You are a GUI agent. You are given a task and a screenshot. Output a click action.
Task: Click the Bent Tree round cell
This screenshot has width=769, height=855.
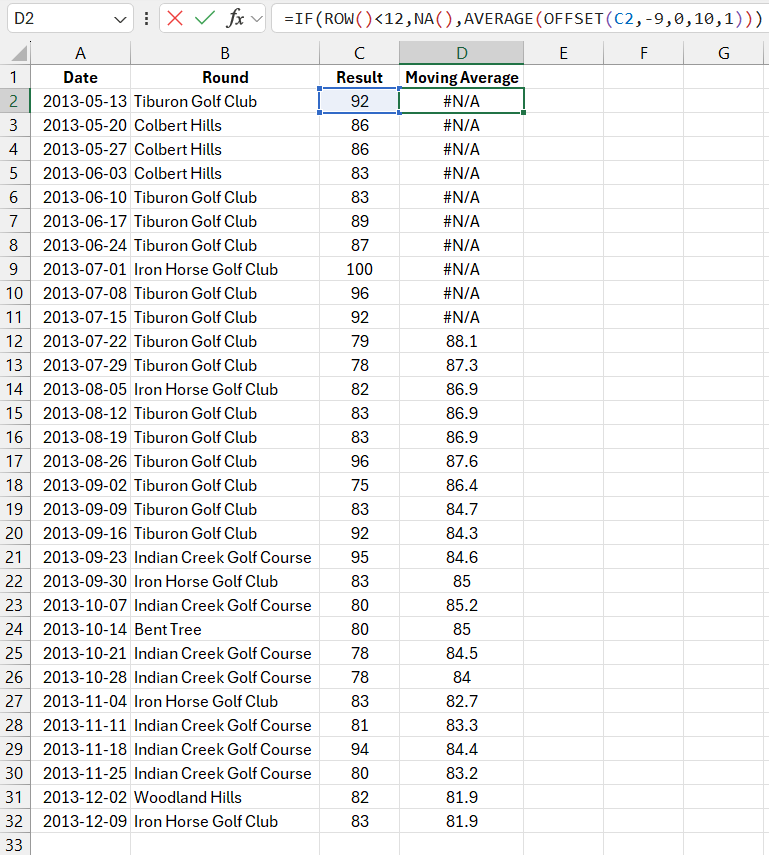[x=224, y=629]
